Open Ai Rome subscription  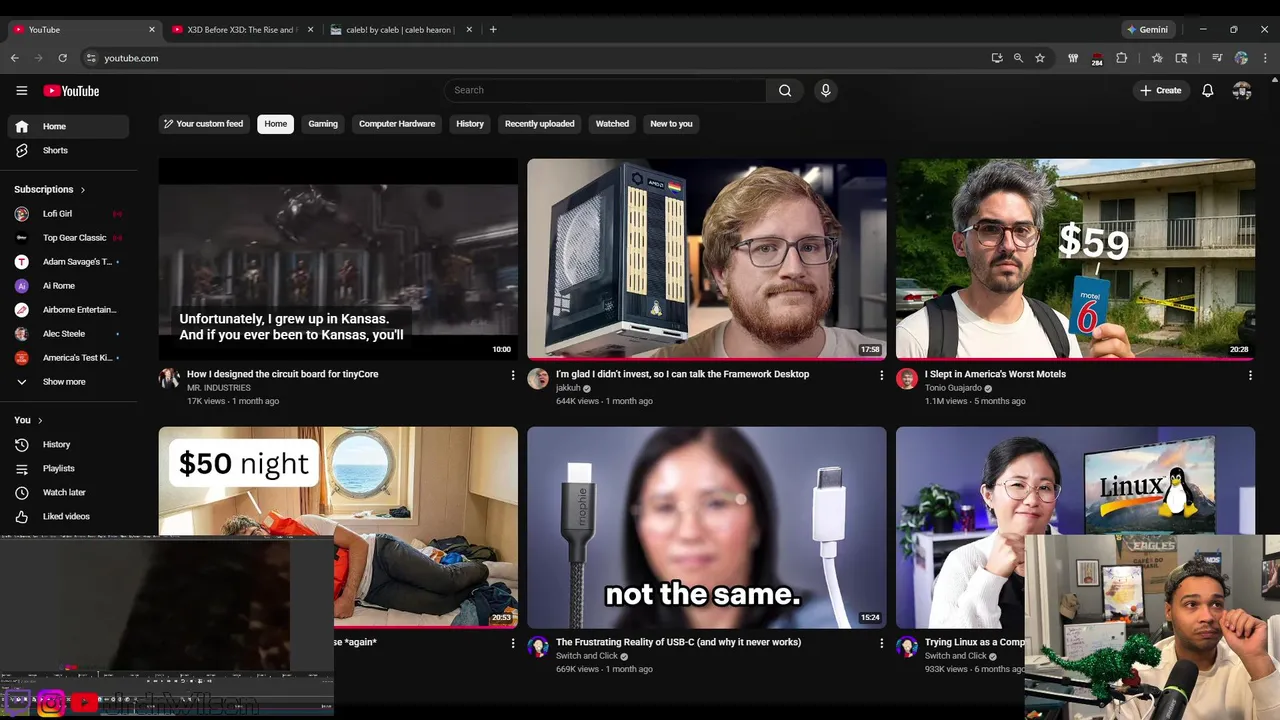(68, 286)
